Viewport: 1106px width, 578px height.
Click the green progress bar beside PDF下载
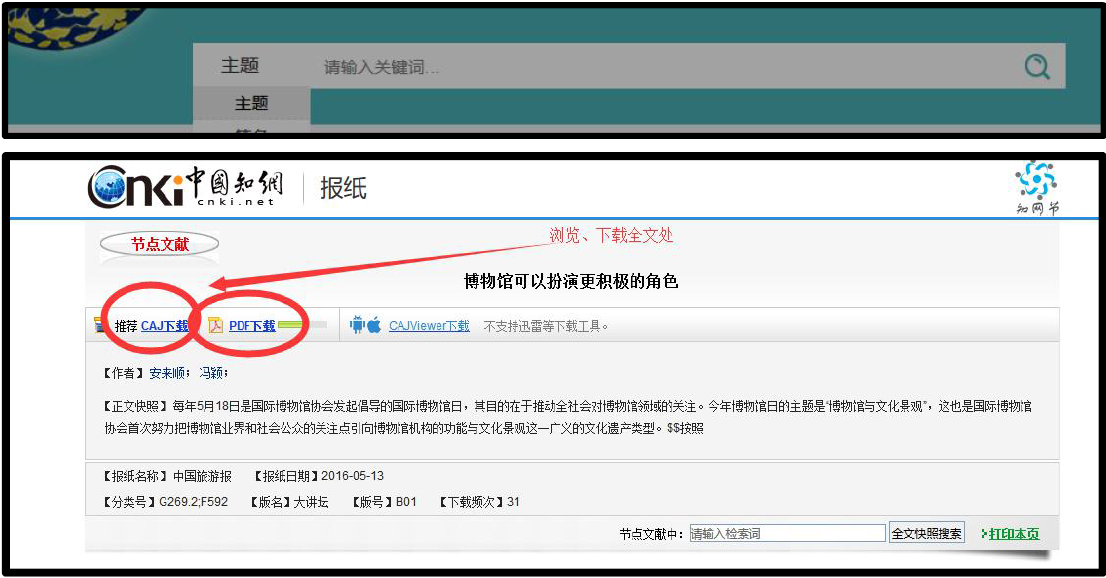click(x=302, y=326)
